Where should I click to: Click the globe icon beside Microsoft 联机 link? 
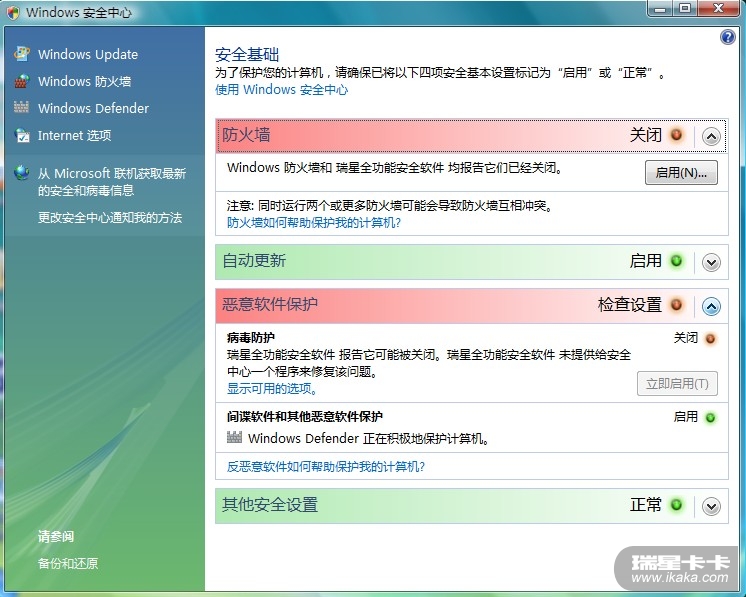point(21,173)
